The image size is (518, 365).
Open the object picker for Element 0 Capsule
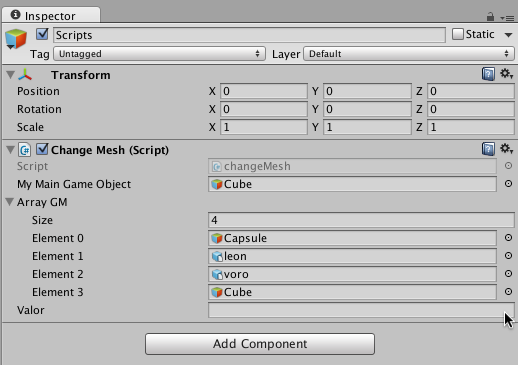point(508,238)
